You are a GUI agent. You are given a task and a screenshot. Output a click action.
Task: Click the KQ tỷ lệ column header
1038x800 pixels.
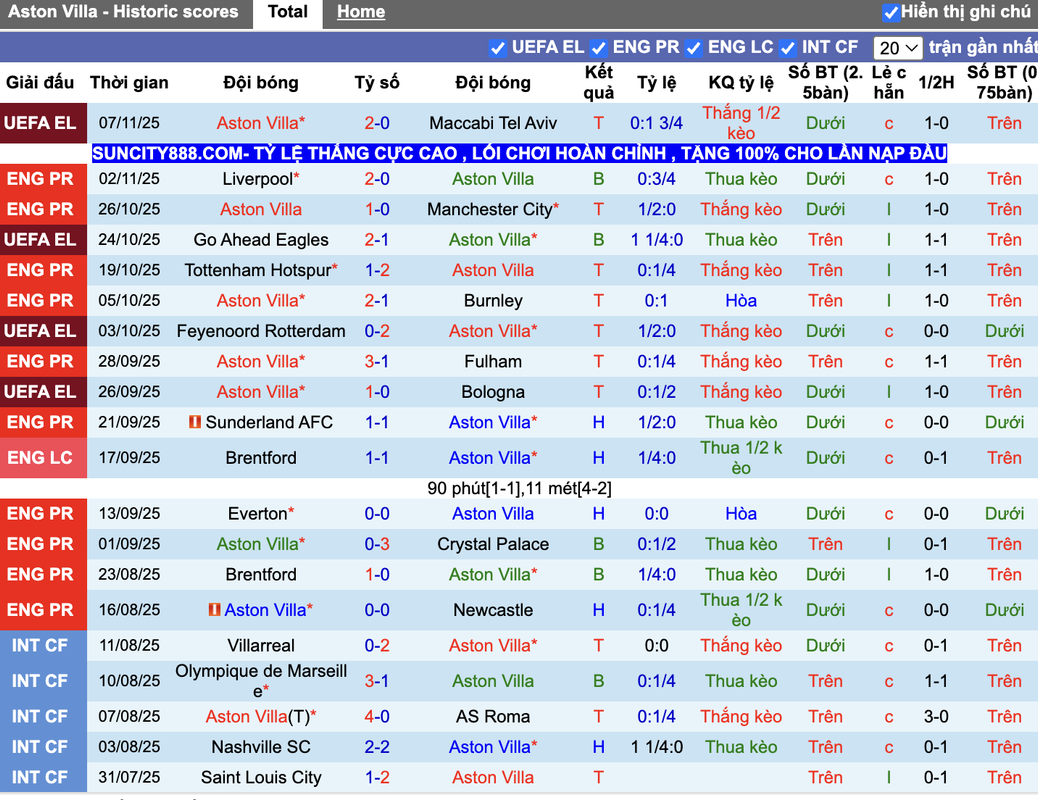741,83
